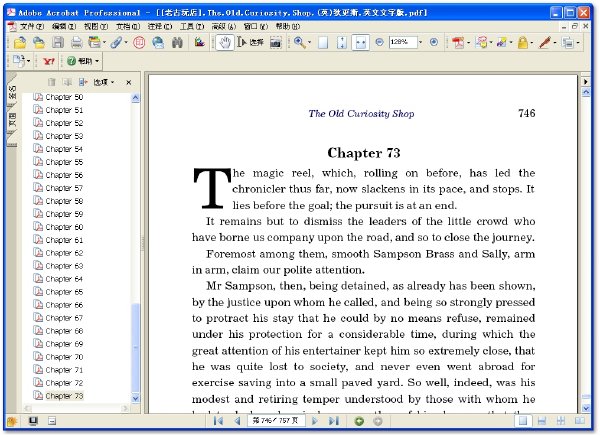600x437 pixels.
Task: Click the green previous view button
Action: (x=359, y=421)
